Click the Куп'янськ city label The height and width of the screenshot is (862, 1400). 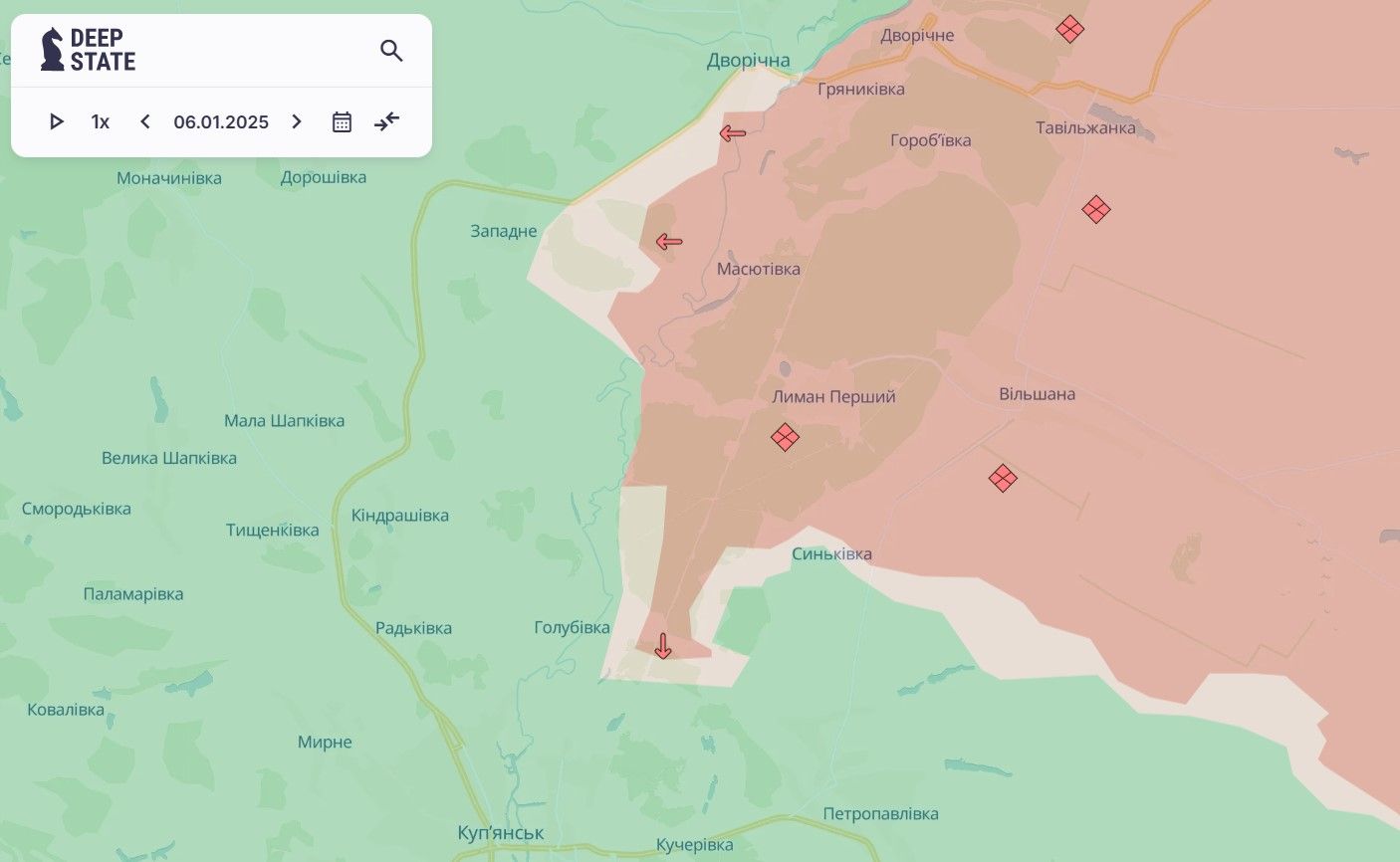[500, 832]
